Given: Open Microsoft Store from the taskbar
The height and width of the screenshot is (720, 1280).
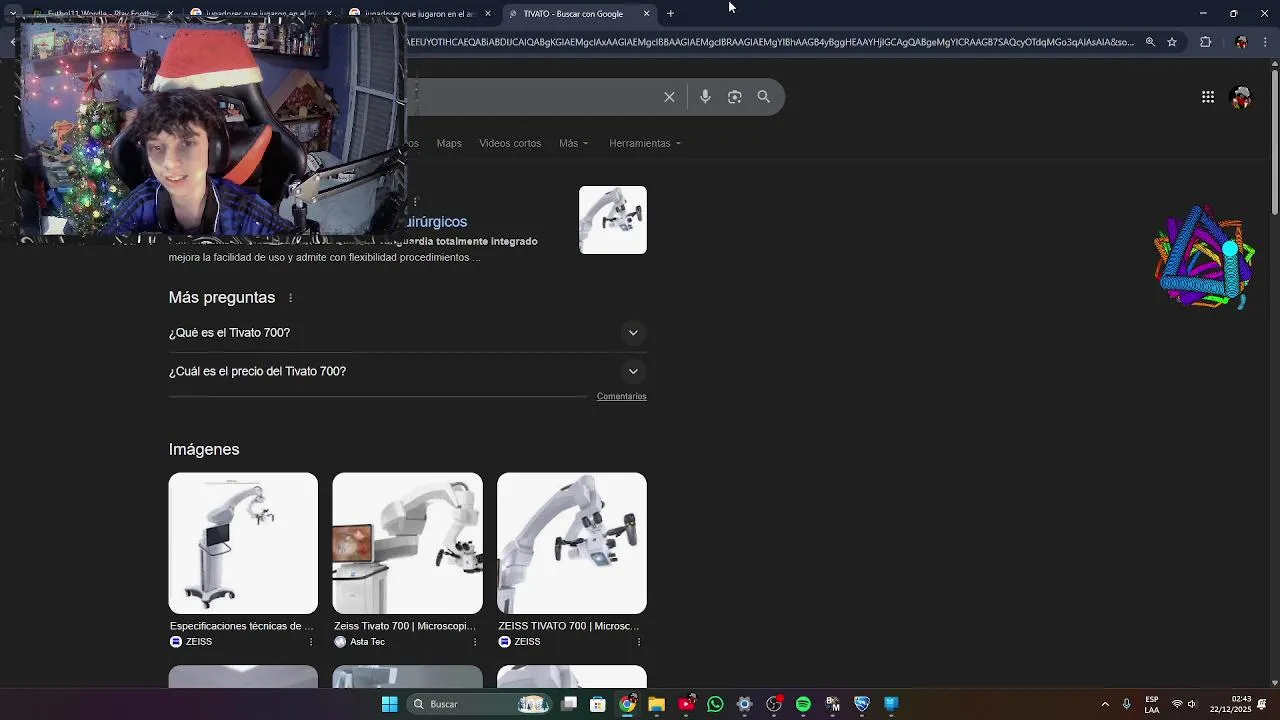Looking at the screenshot, I should pyautogui.click(x=598, y=704).
